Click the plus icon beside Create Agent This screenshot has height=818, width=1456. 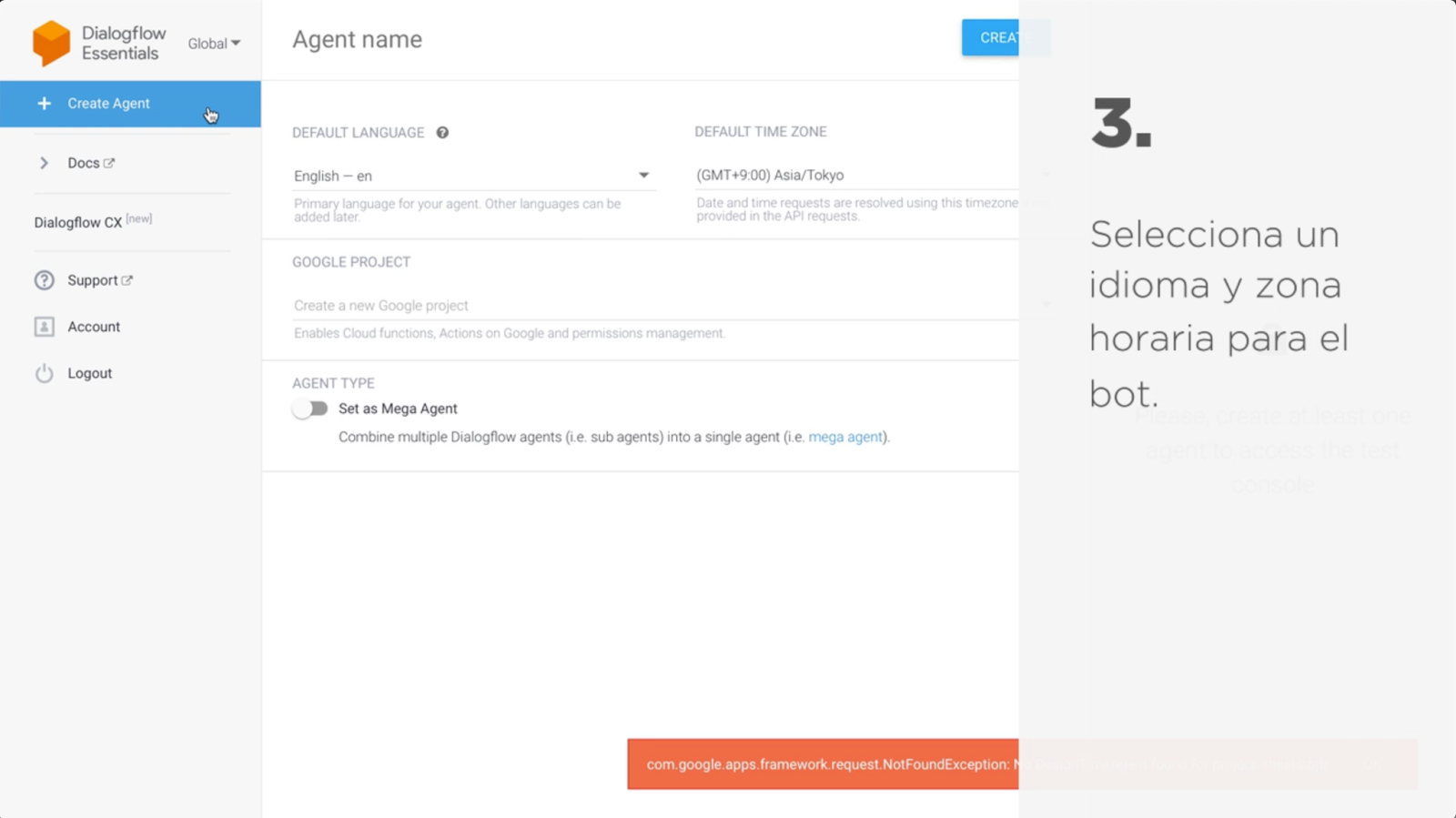pos(44,104)
